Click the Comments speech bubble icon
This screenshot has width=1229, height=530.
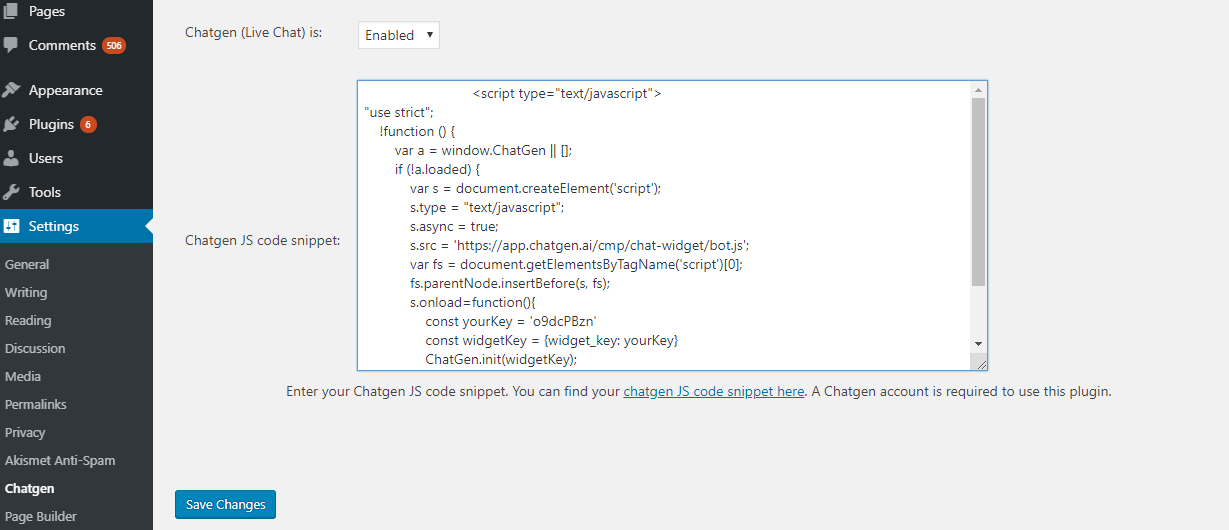point(11,45)
